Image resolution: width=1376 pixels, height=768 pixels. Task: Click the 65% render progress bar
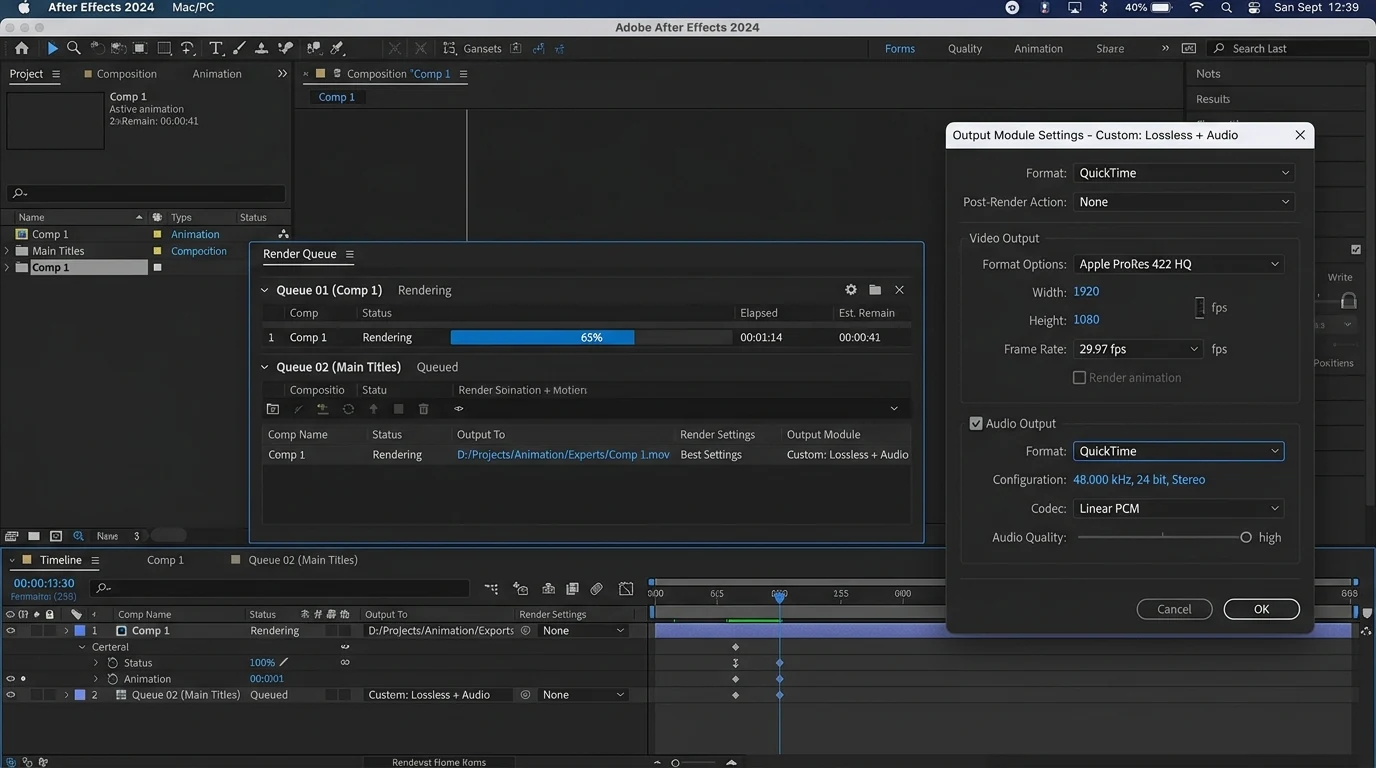(591, 338)
